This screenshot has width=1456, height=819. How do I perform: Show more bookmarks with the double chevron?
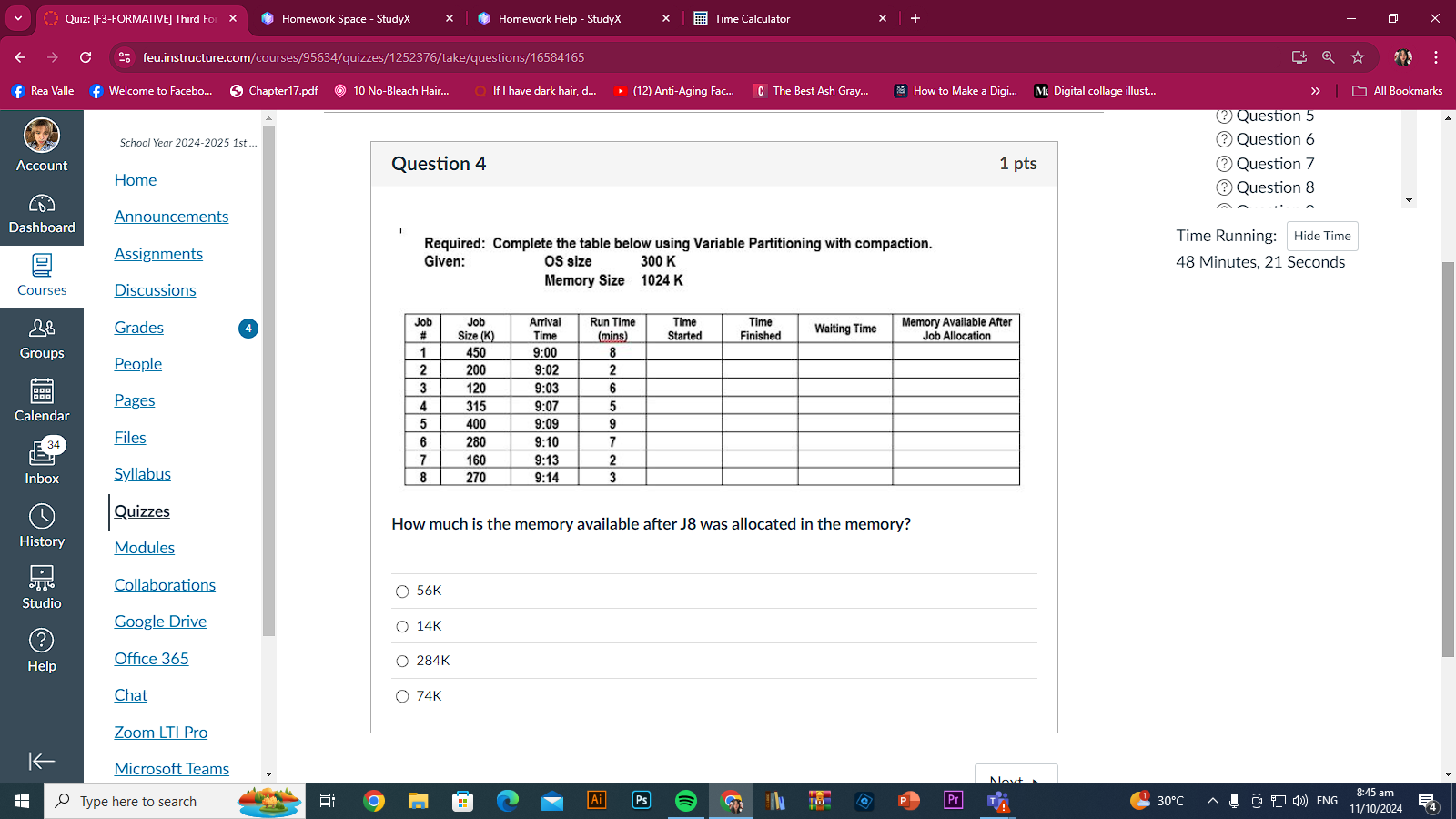1315,91
